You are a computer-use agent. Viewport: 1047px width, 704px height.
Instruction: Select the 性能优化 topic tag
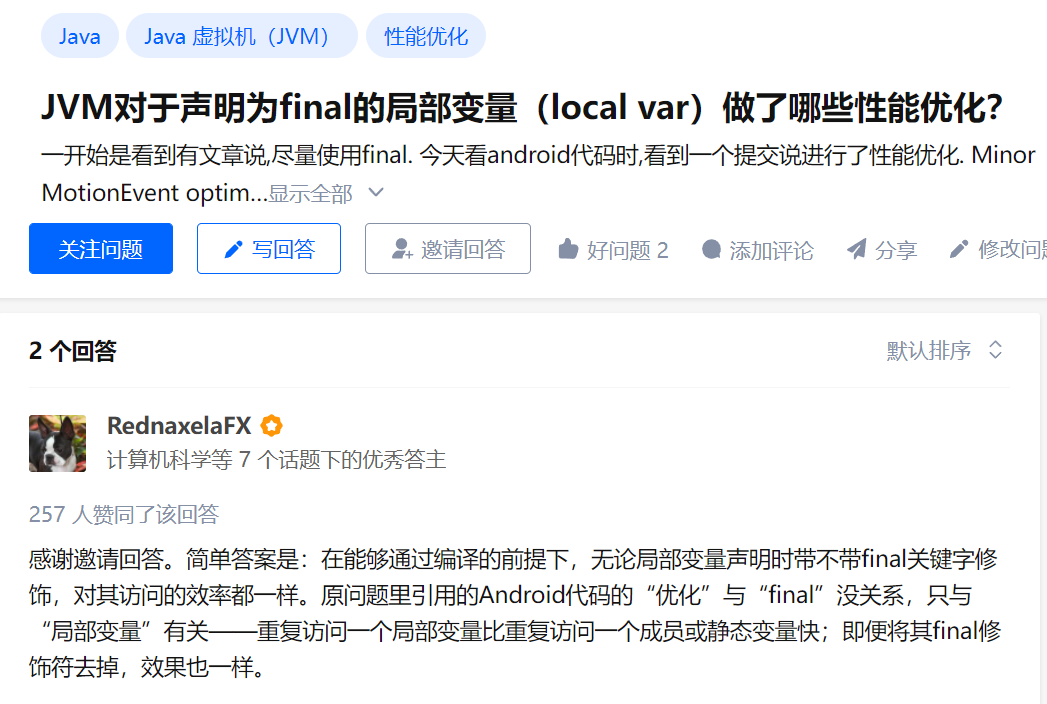(426, 36)
